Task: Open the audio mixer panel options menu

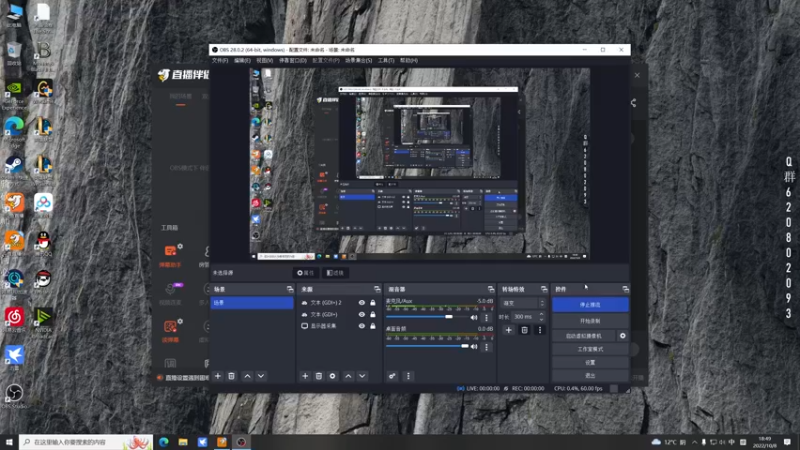Action: point(408,376)
